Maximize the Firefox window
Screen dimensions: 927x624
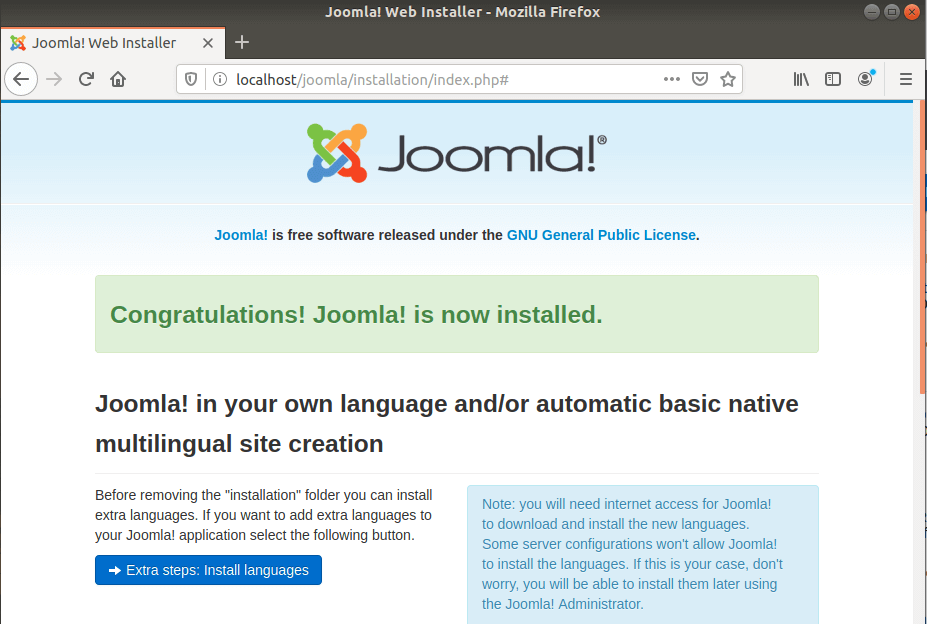tap(892, 12)
